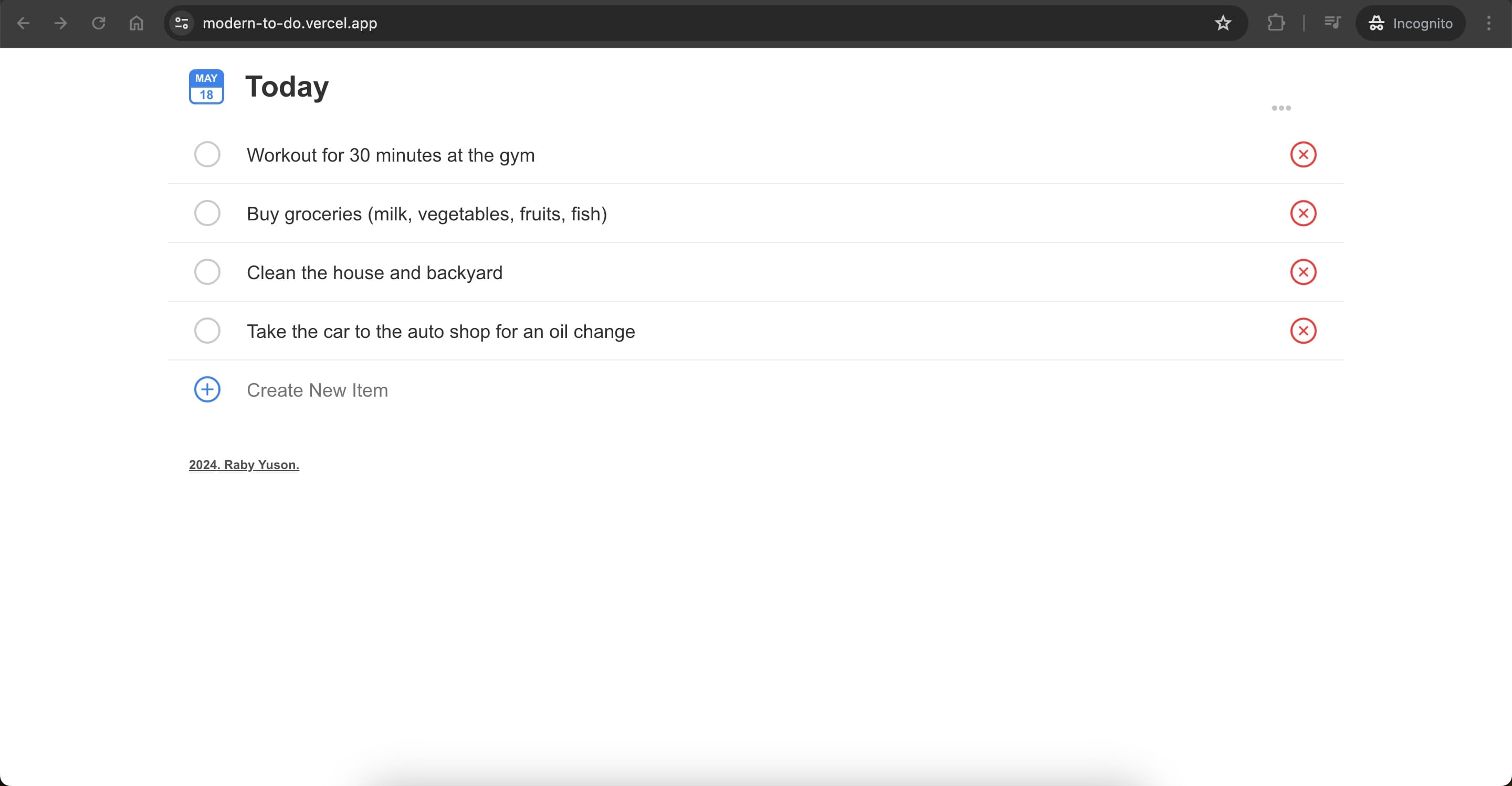Click the May 18 calendar icon
Image resolution: width=1512 pixels, height=786 pixels.
click(206, 87)
